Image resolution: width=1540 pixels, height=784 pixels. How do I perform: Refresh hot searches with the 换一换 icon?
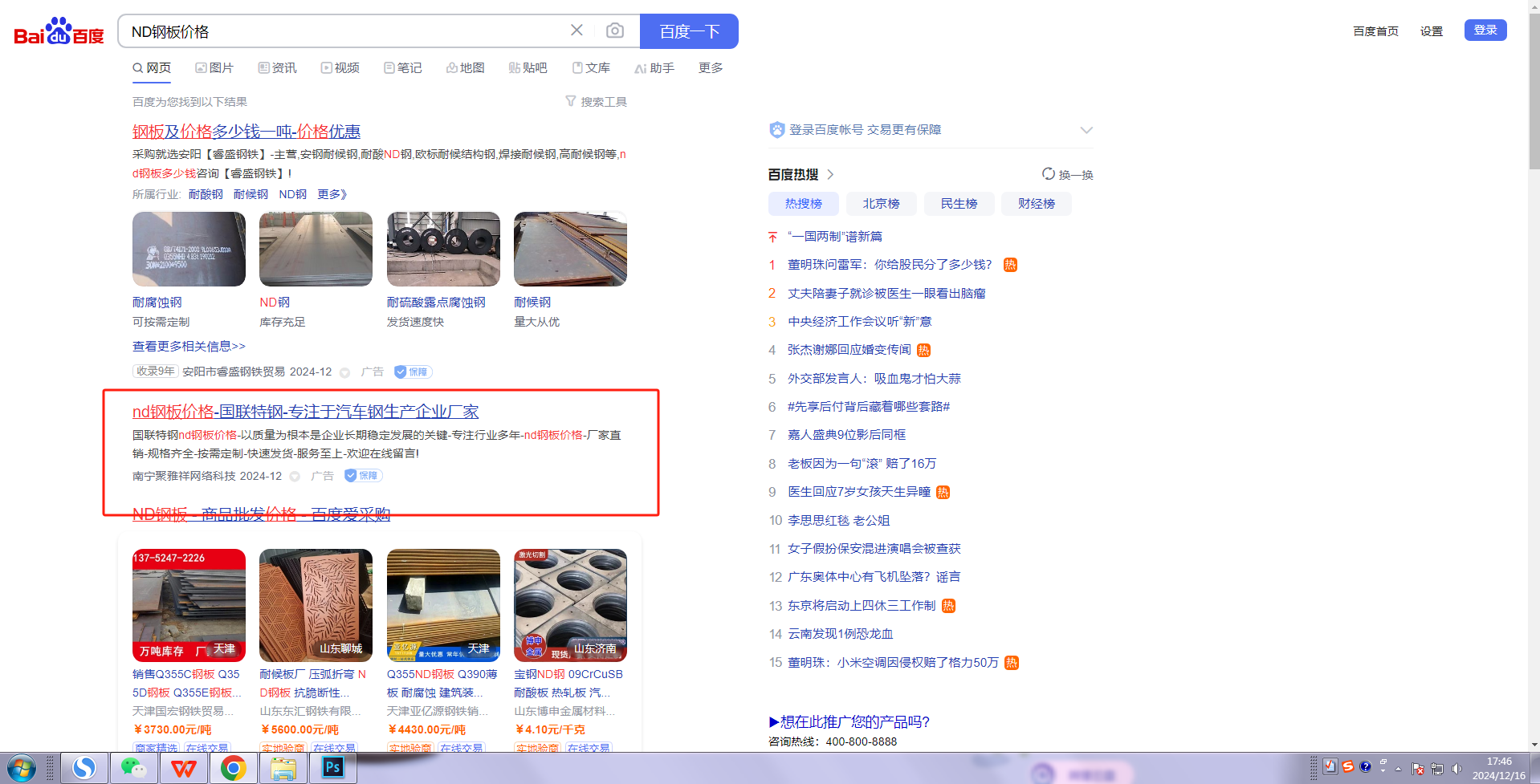(1049, 174)
